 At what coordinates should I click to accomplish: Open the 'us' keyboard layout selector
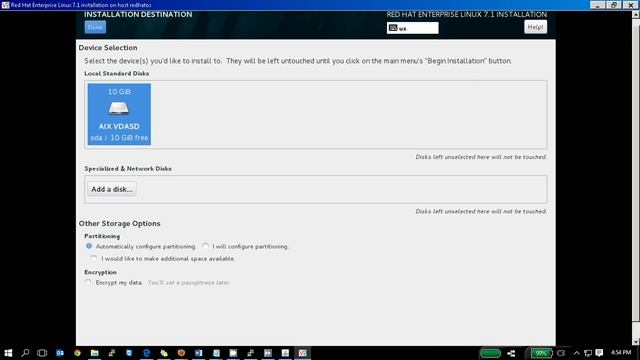(x=413, y=28)
